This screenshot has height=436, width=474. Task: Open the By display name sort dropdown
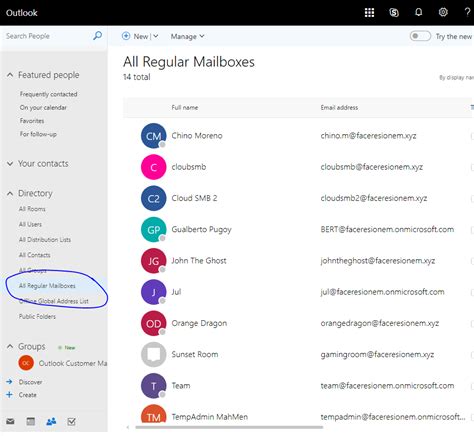click(456, 77)
